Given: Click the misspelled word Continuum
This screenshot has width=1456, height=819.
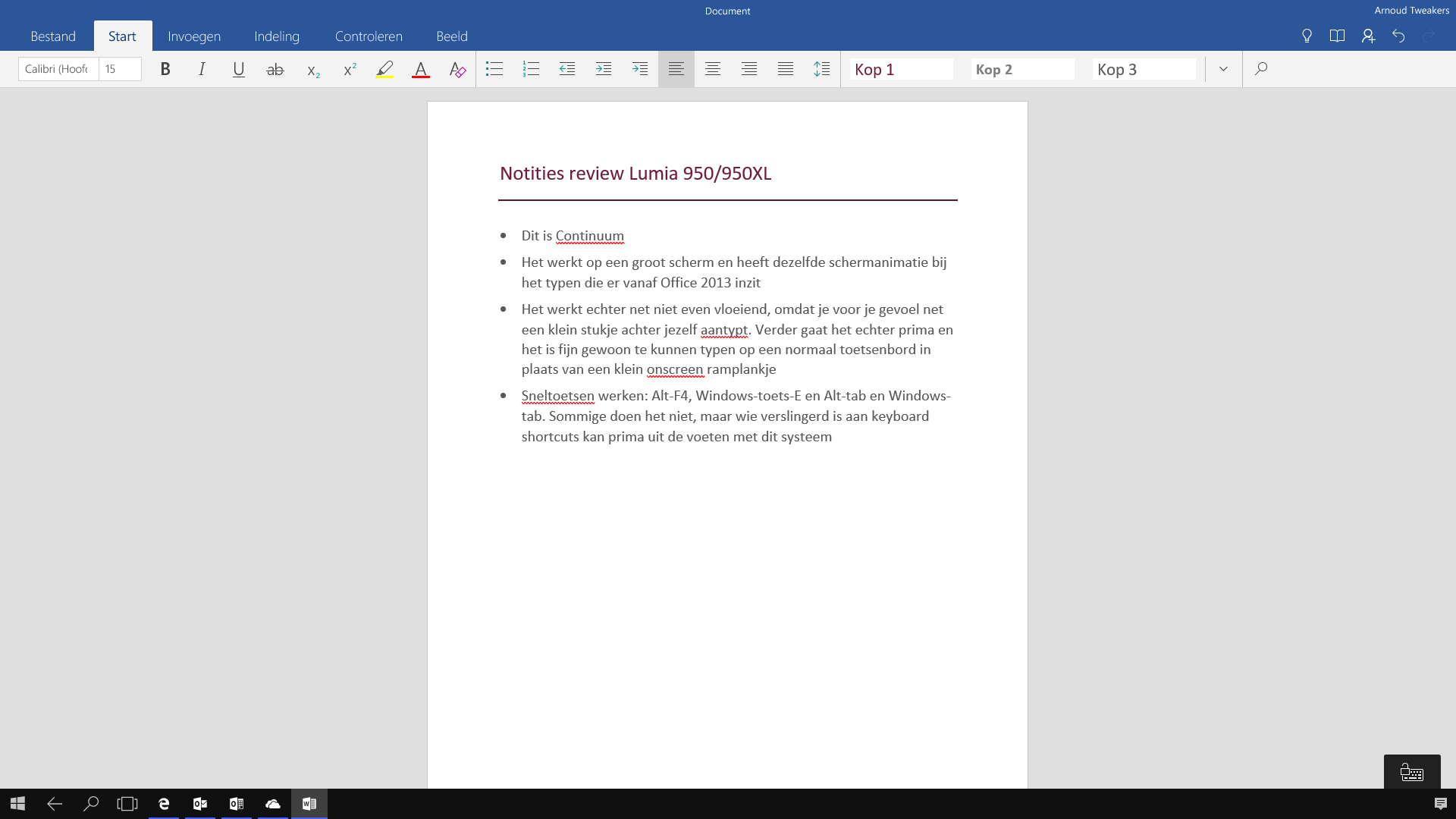Looking at the screenshot, I should pyautogui.click(x=590, y=236).
